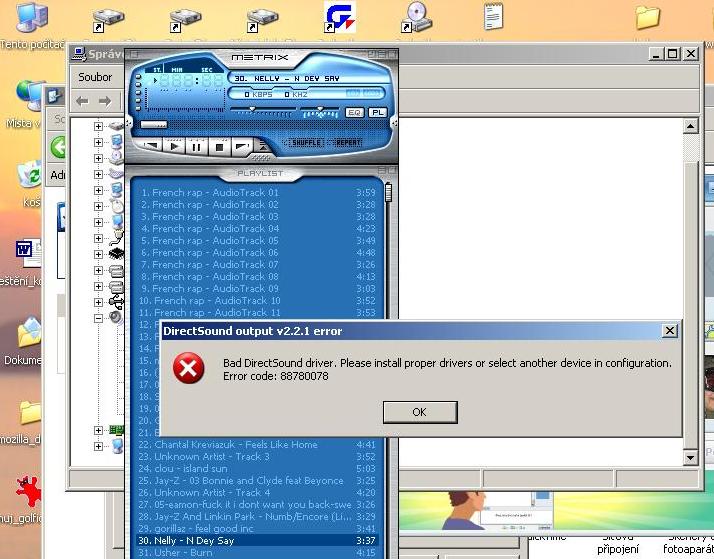
Task: Open the text document icon on desktop
Action: coord(493,16)
